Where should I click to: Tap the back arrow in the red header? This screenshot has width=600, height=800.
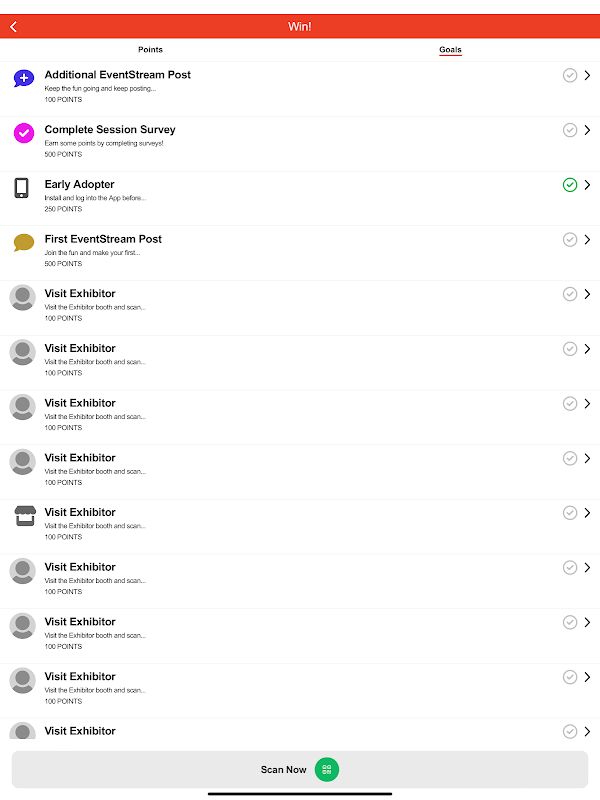pos(14,27)
